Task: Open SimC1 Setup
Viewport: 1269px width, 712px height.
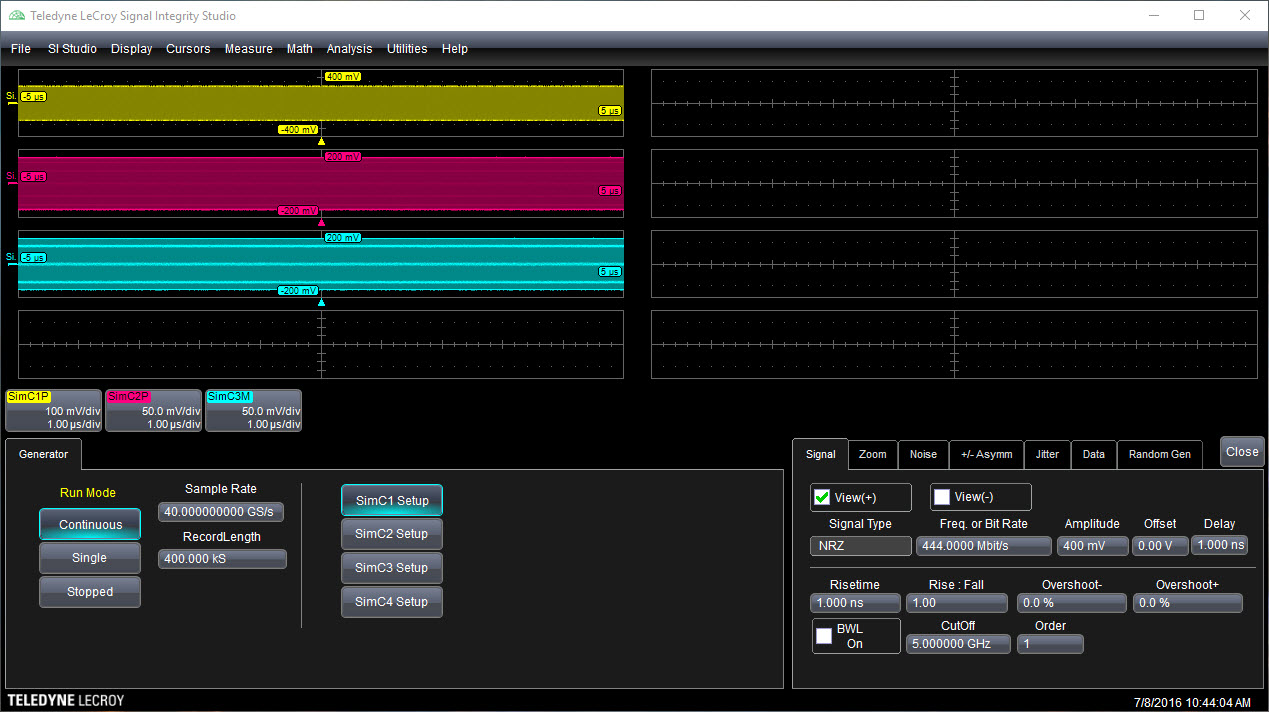Action: [x=392, y=500]
